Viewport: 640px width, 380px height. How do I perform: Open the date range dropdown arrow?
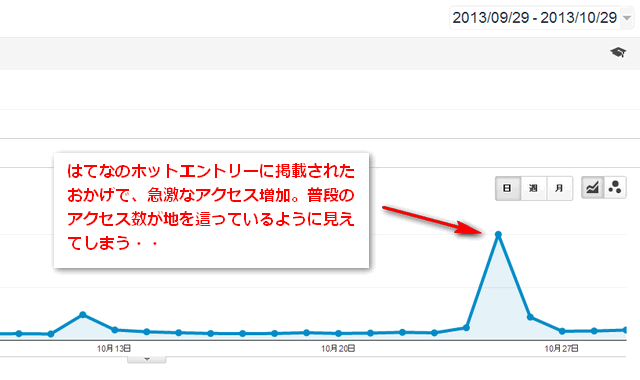pyautogui.click(x=627, y=18)
